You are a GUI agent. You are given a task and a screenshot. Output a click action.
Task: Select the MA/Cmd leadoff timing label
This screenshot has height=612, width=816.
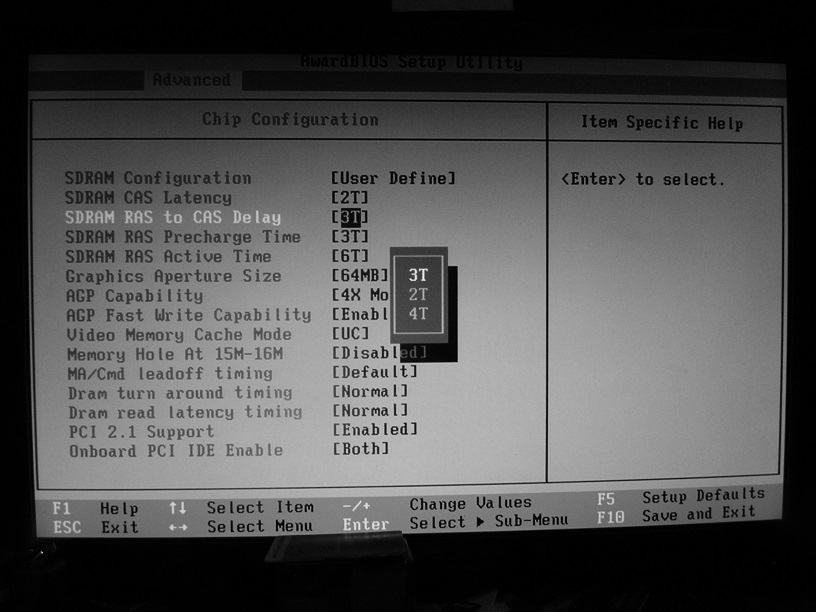pyautogui.click(x=170, y=374)
